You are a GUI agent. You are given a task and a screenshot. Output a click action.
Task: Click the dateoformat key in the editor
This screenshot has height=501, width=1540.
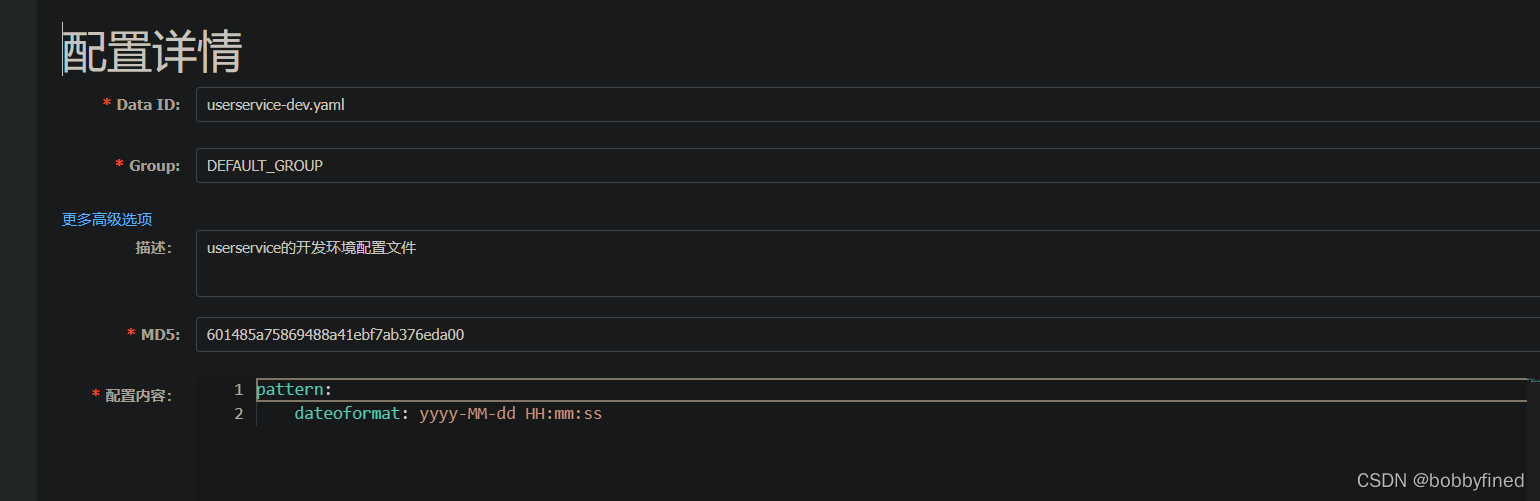[x=347, y=413]
